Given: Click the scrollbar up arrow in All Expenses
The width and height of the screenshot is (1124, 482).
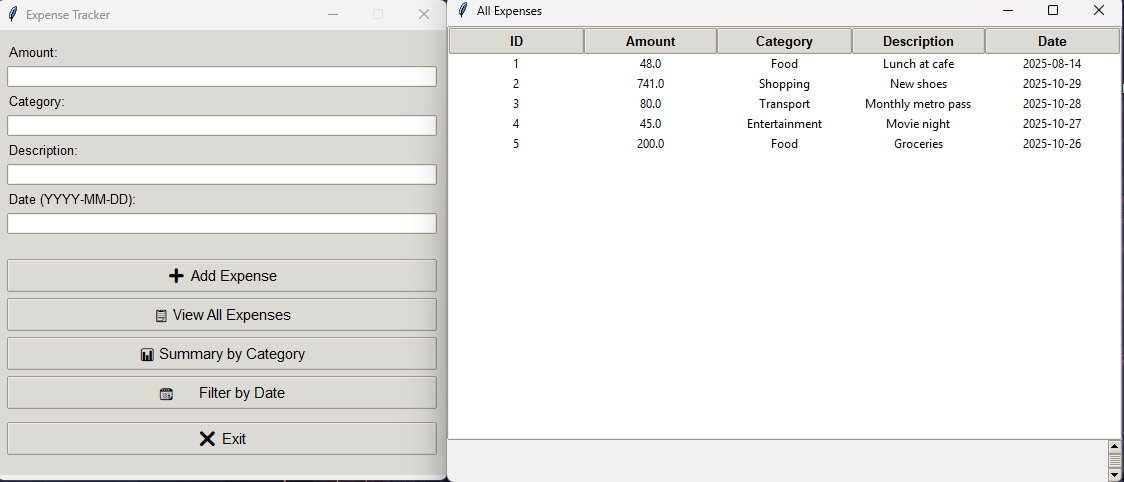Looking at the screenshot, I should (1115, 446).
